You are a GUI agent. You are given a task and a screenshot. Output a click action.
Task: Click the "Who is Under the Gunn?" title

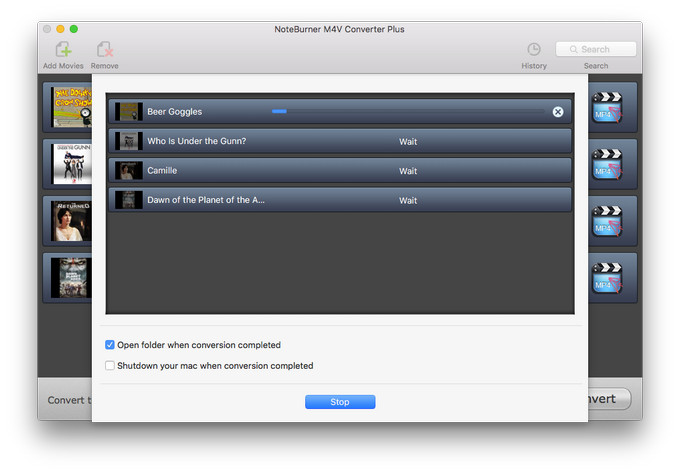click(x=196, y=141)
